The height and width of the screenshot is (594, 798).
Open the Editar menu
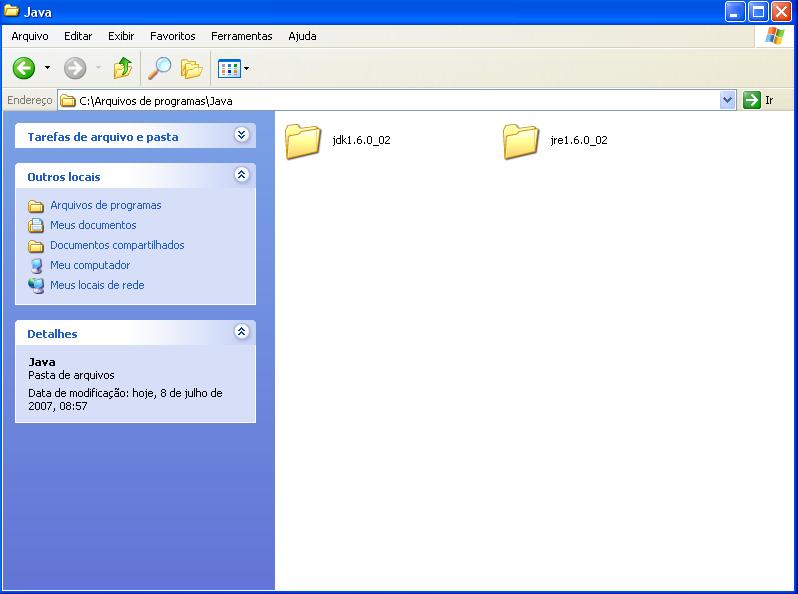tap(78, 36)
